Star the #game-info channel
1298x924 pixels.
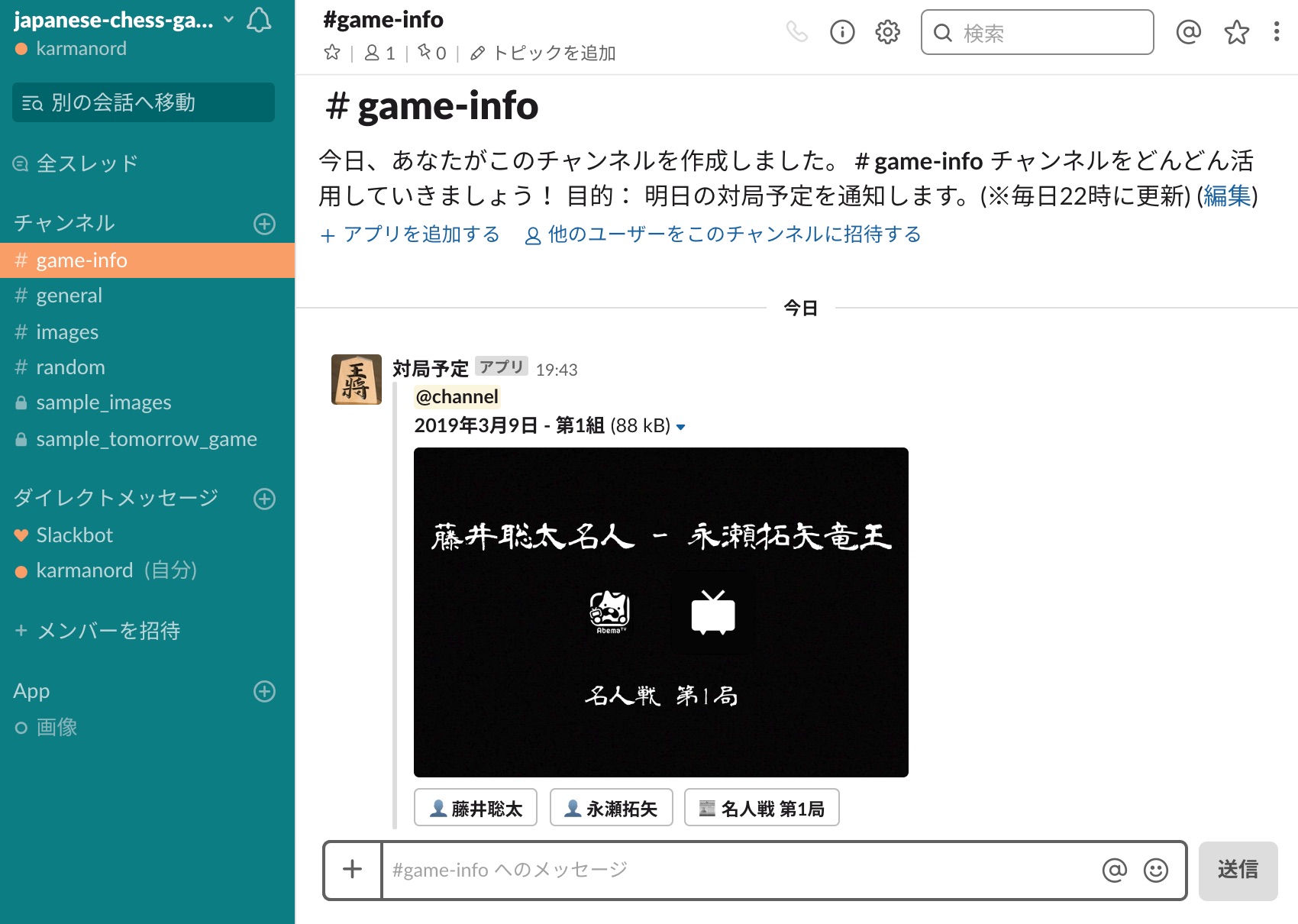pyautogui.click(x=332, y=53)
